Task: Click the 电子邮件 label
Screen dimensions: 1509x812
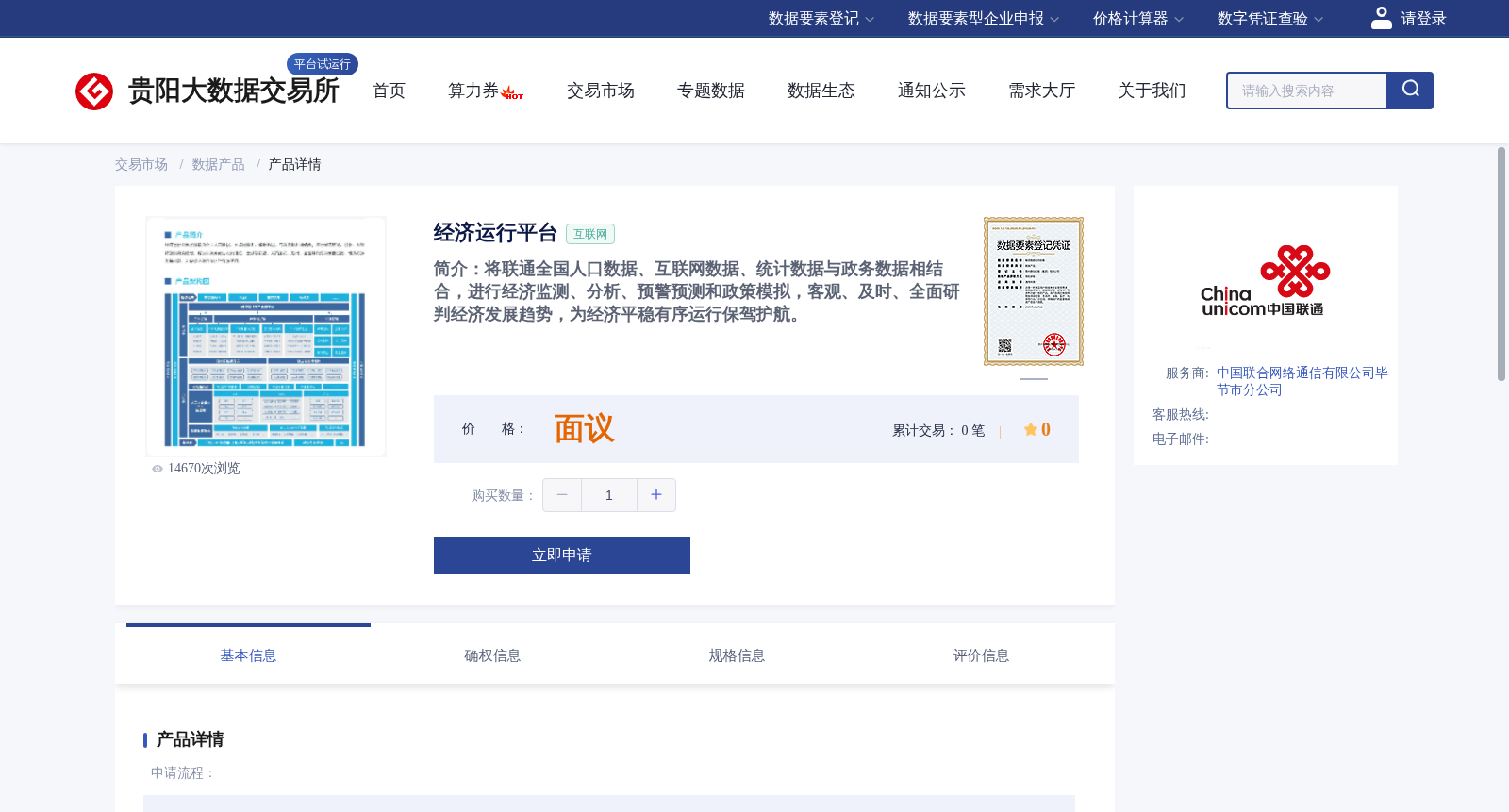Action: 1181,439
